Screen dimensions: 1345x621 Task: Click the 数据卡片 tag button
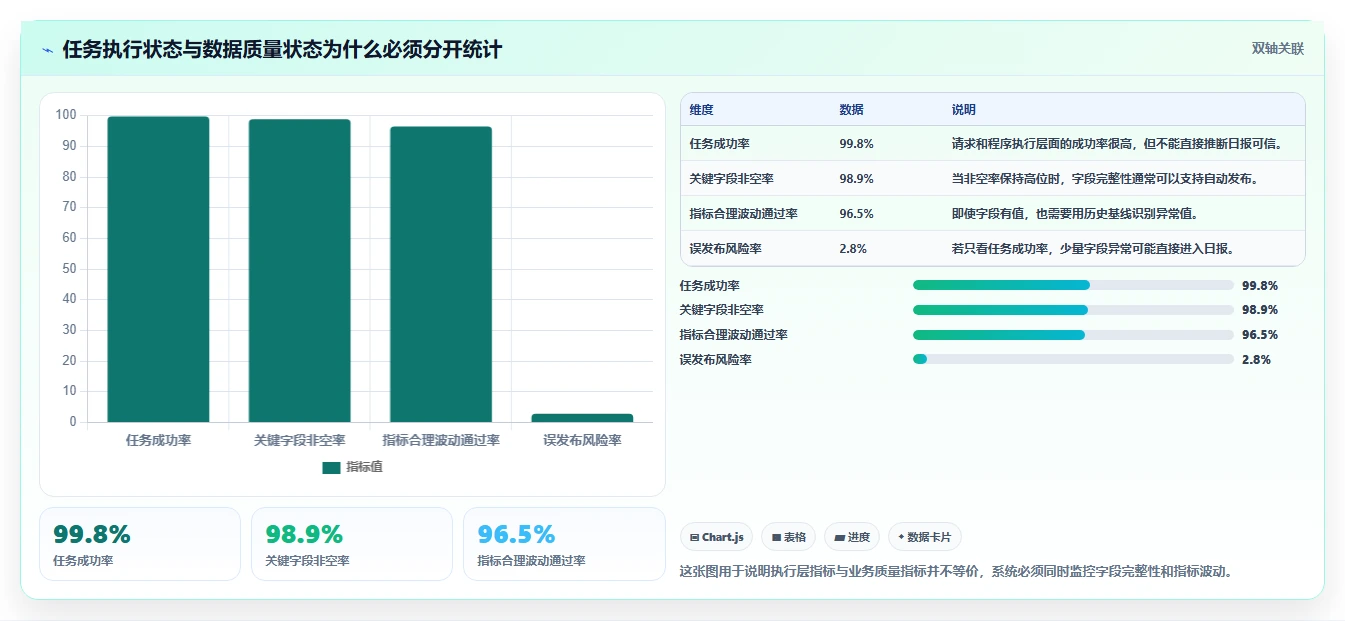925,537
